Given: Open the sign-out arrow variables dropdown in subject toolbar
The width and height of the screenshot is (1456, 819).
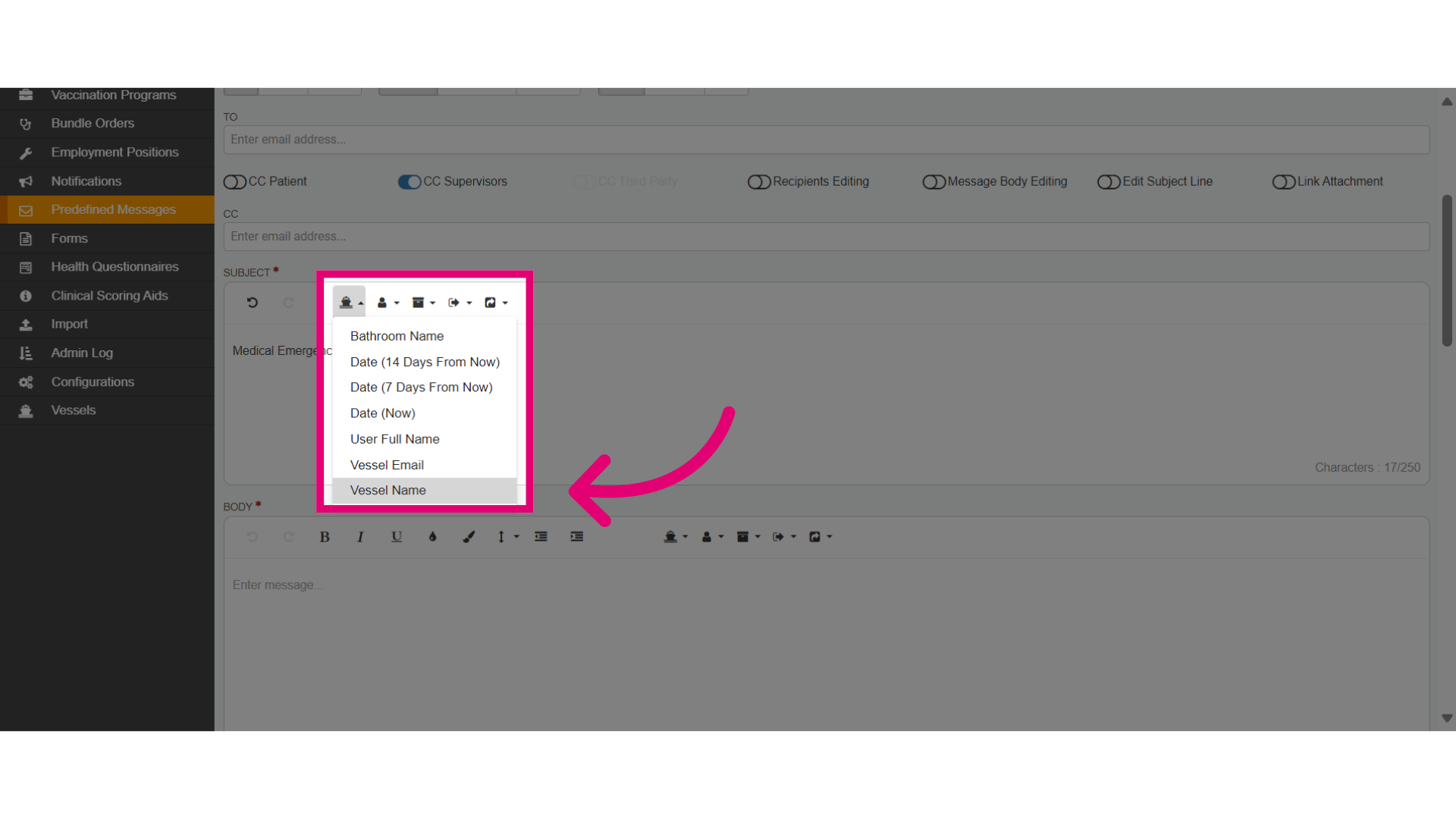Looking at the screenshot, I should (x=460, y=303).
